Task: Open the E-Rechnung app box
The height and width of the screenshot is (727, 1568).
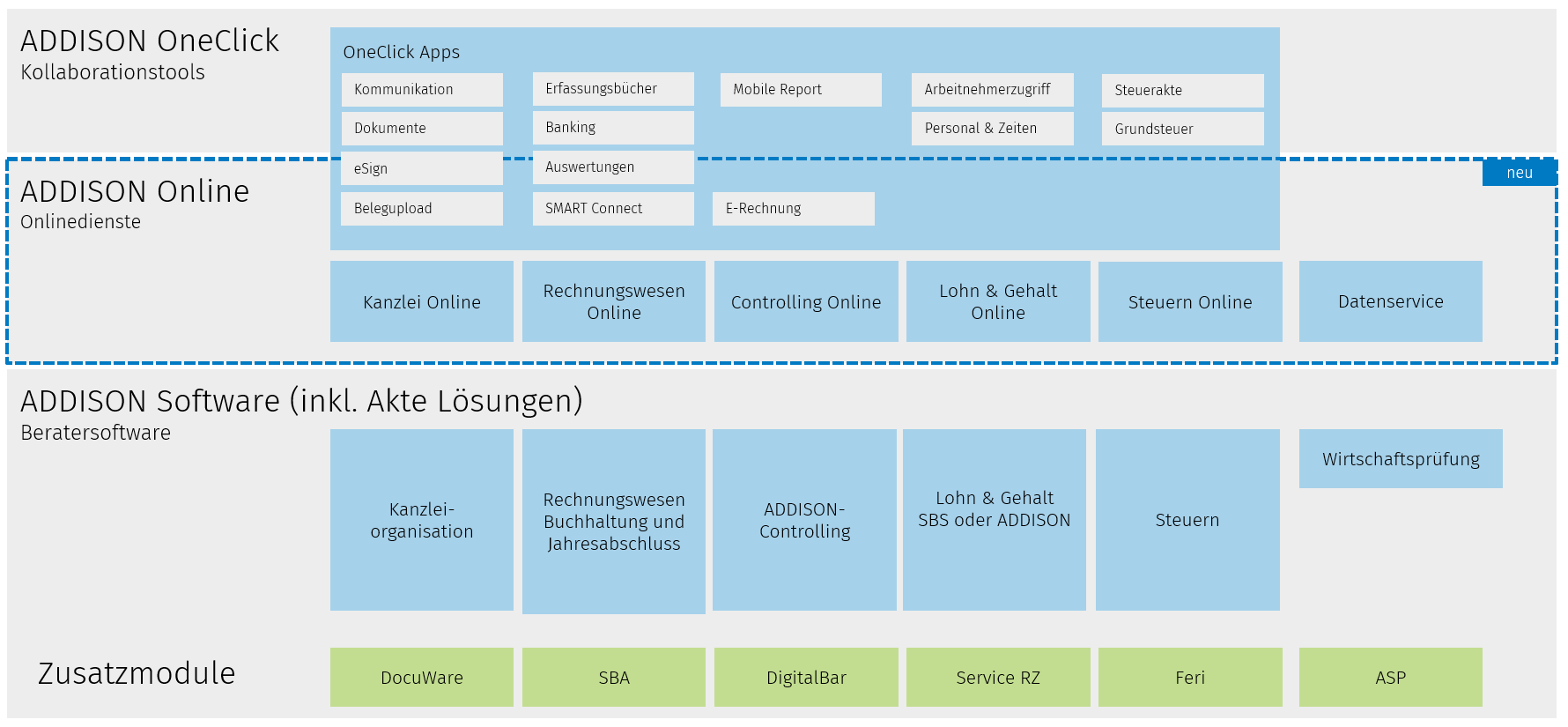Action: [x=794, y=209]
